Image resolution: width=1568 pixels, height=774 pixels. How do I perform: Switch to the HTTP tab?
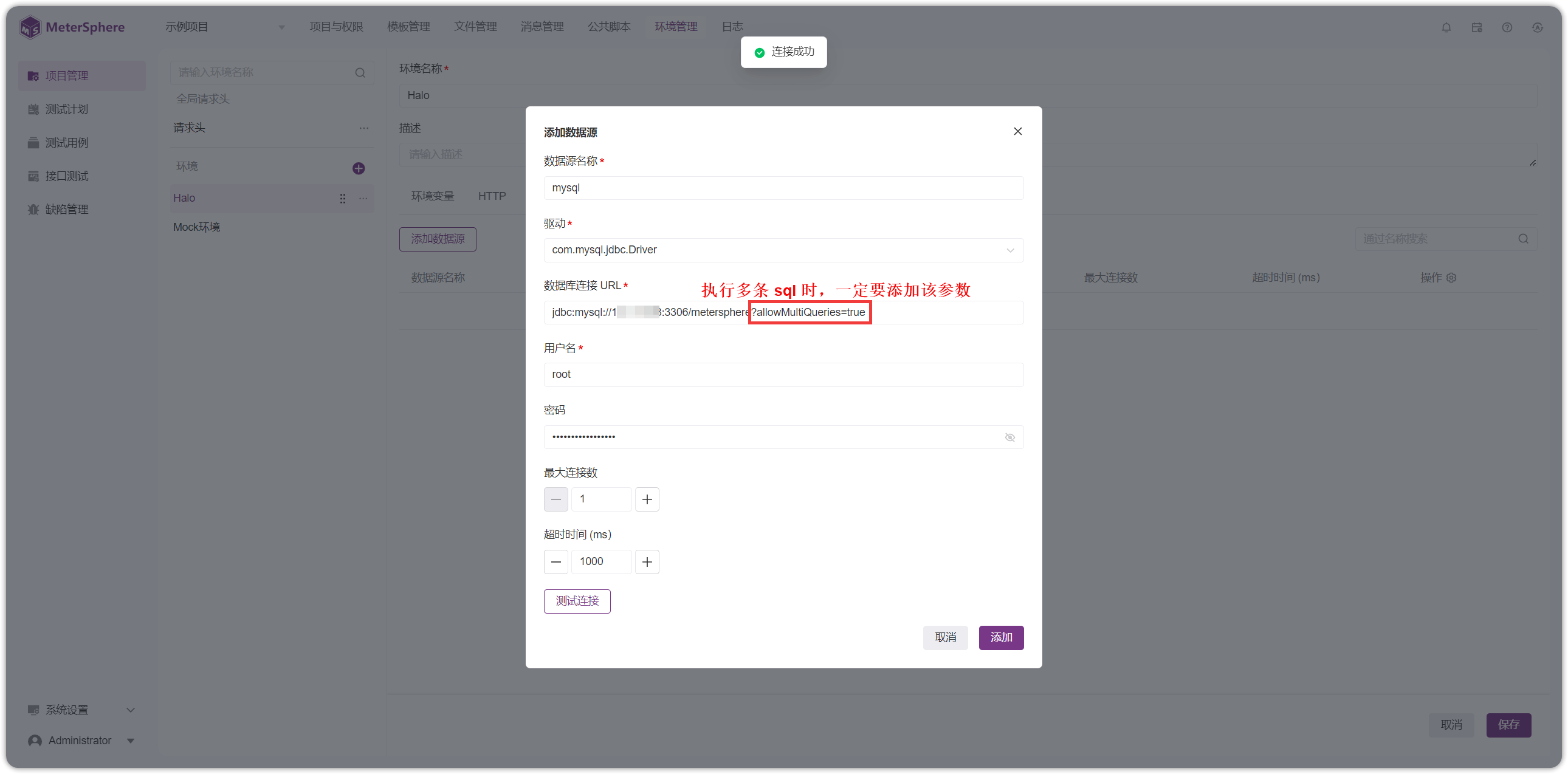pyautogui.click(x=492, y=196)
